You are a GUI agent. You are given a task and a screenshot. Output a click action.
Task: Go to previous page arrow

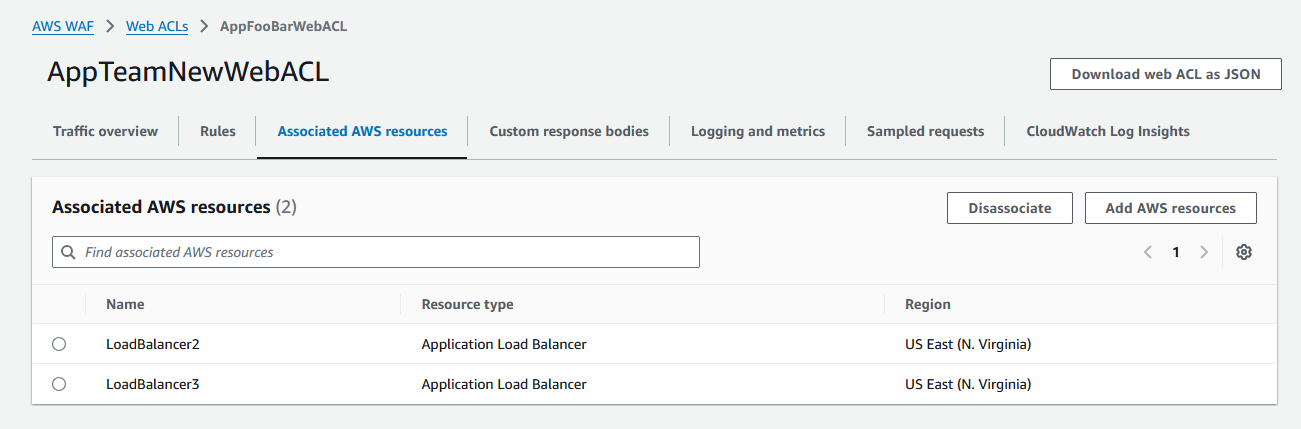click(1148, 252)
